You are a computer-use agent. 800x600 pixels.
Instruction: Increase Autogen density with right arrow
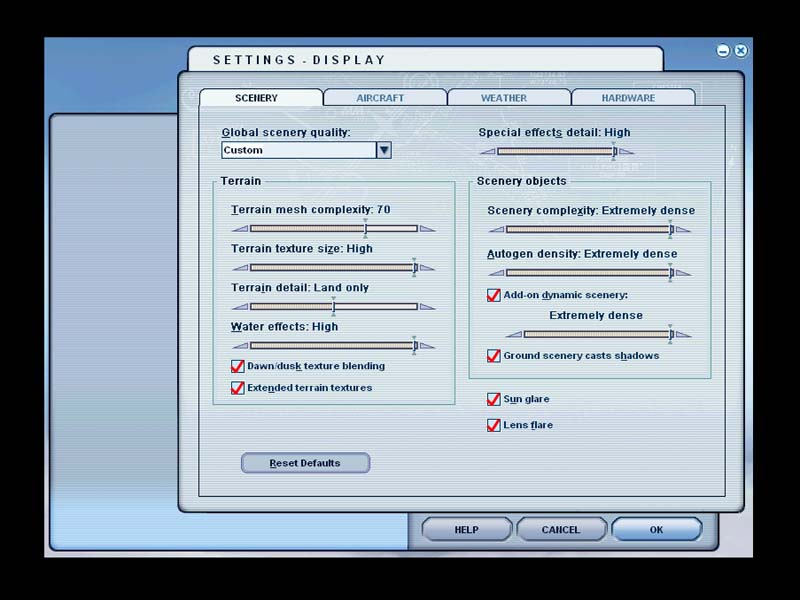click(683, 273)
